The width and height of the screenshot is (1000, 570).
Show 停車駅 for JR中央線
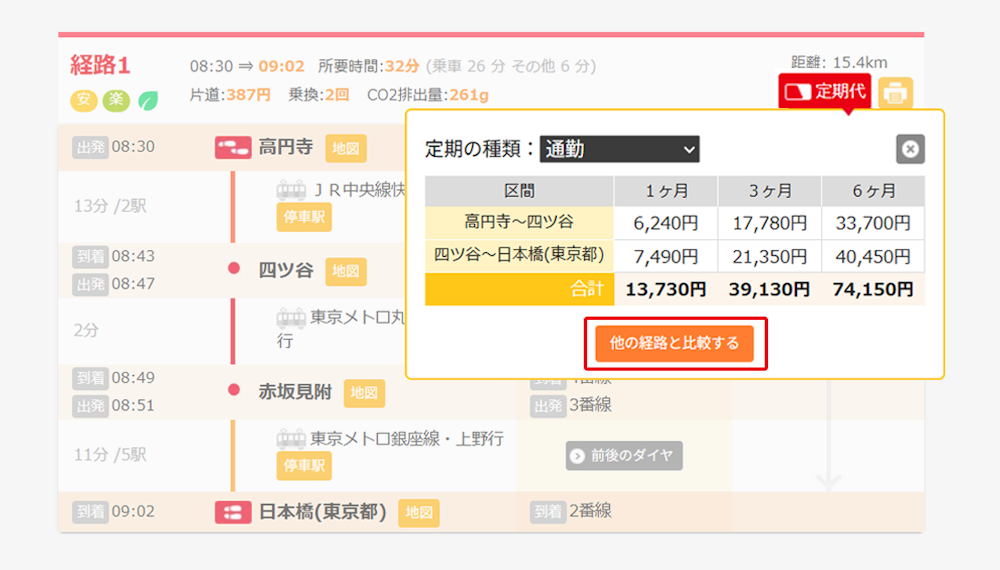point(304,217)
